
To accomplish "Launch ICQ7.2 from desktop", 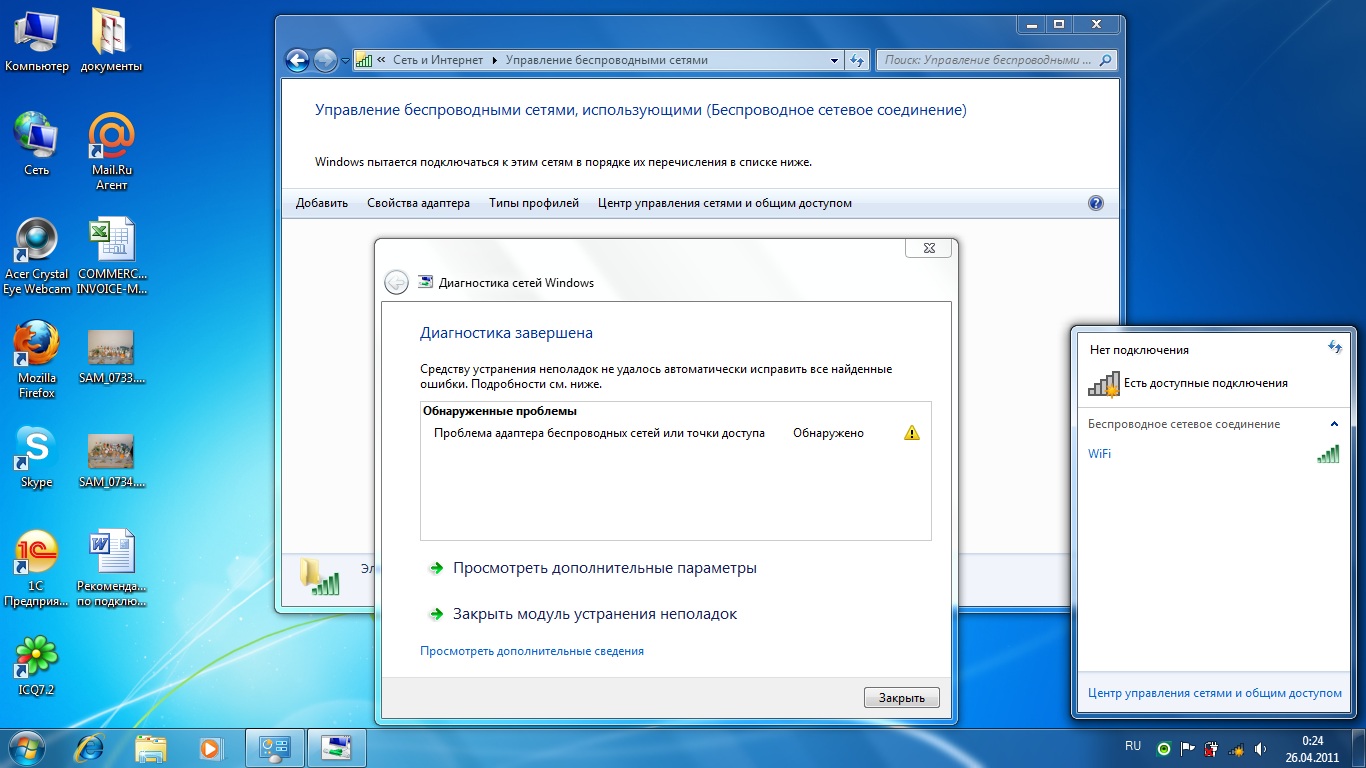I will (37, 665).
